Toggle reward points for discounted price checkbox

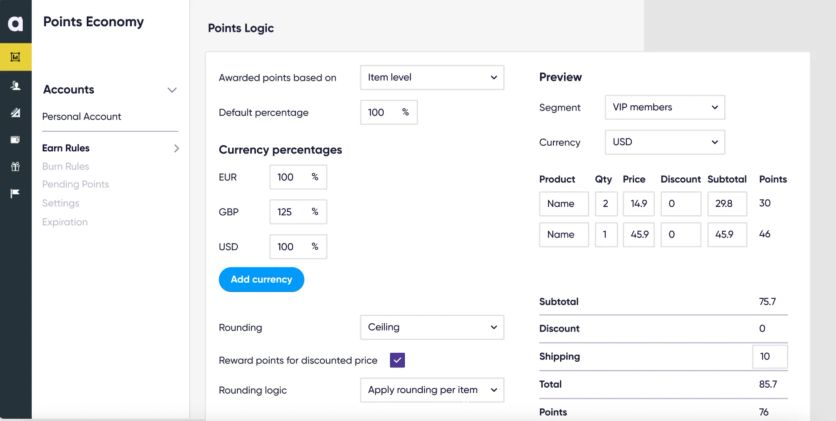[x=397, y=360]
